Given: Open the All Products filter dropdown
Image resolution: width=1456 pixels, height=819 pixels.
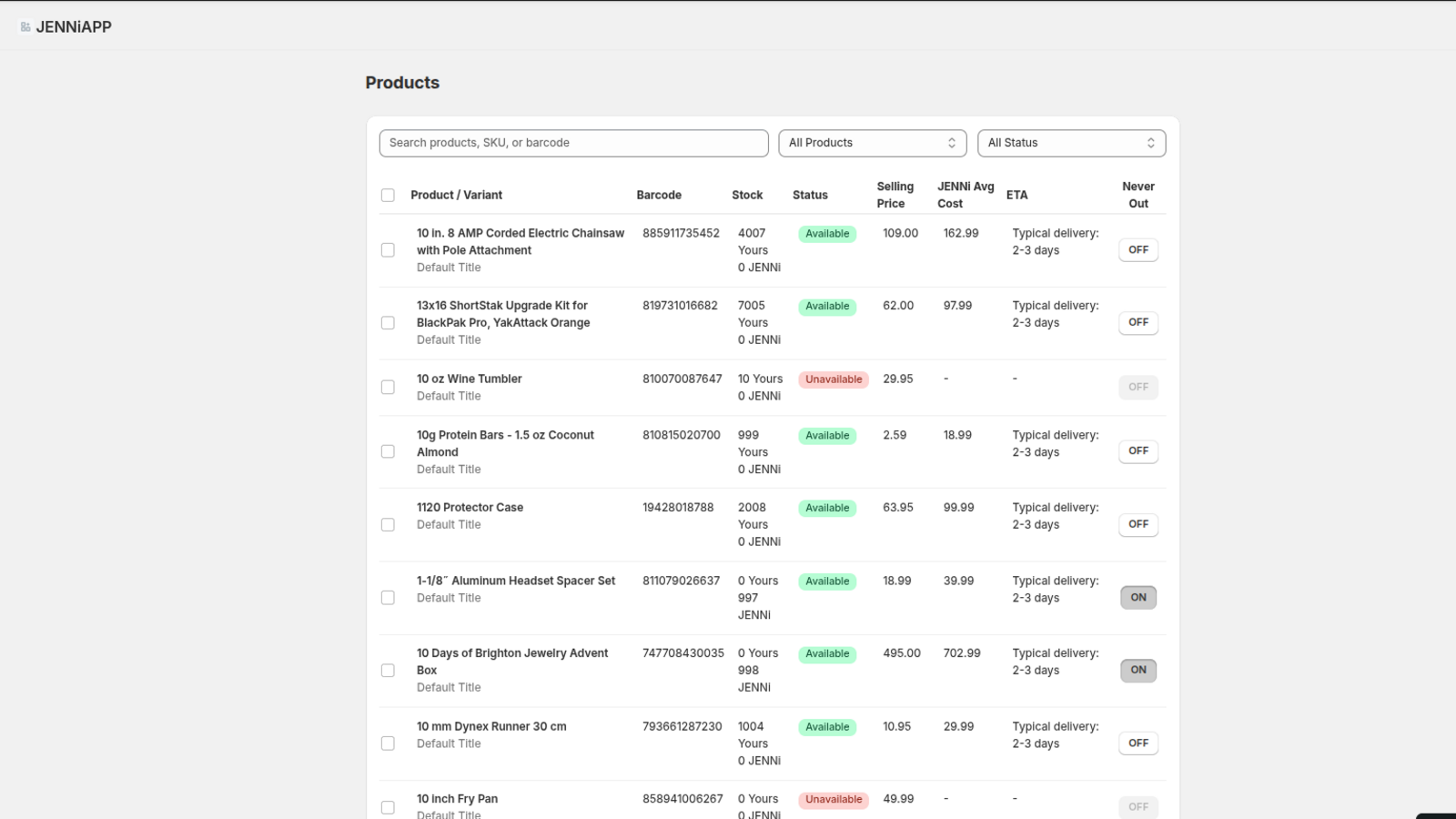Looking at the screenshot, I should pyautogui.click(x=871, y=143).
